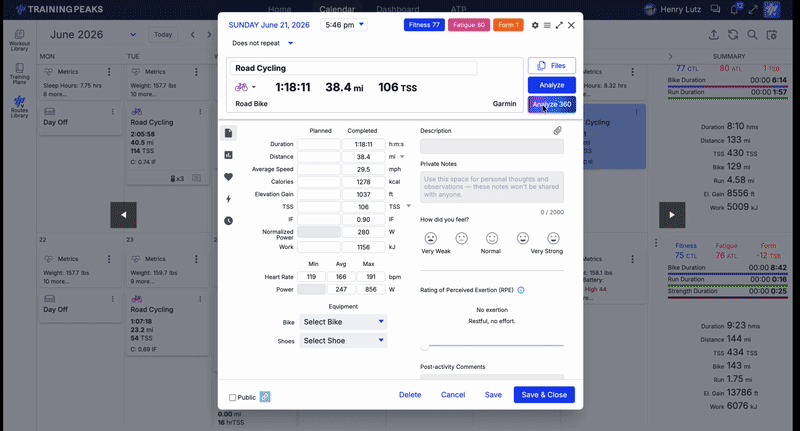Open the power lightning bolt section
Screen dimensions: 800x431
tap(228, 199)
